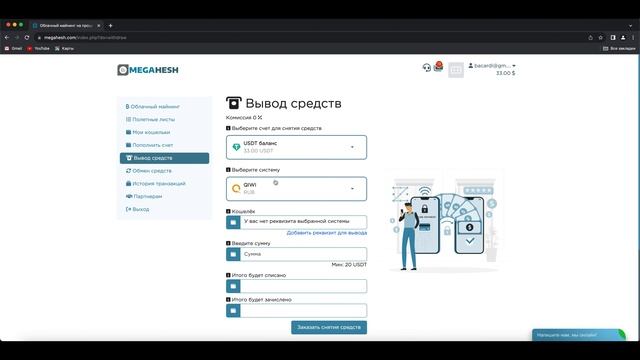Click the QIWI logo icon
The image size is (640, 360).
236,189
